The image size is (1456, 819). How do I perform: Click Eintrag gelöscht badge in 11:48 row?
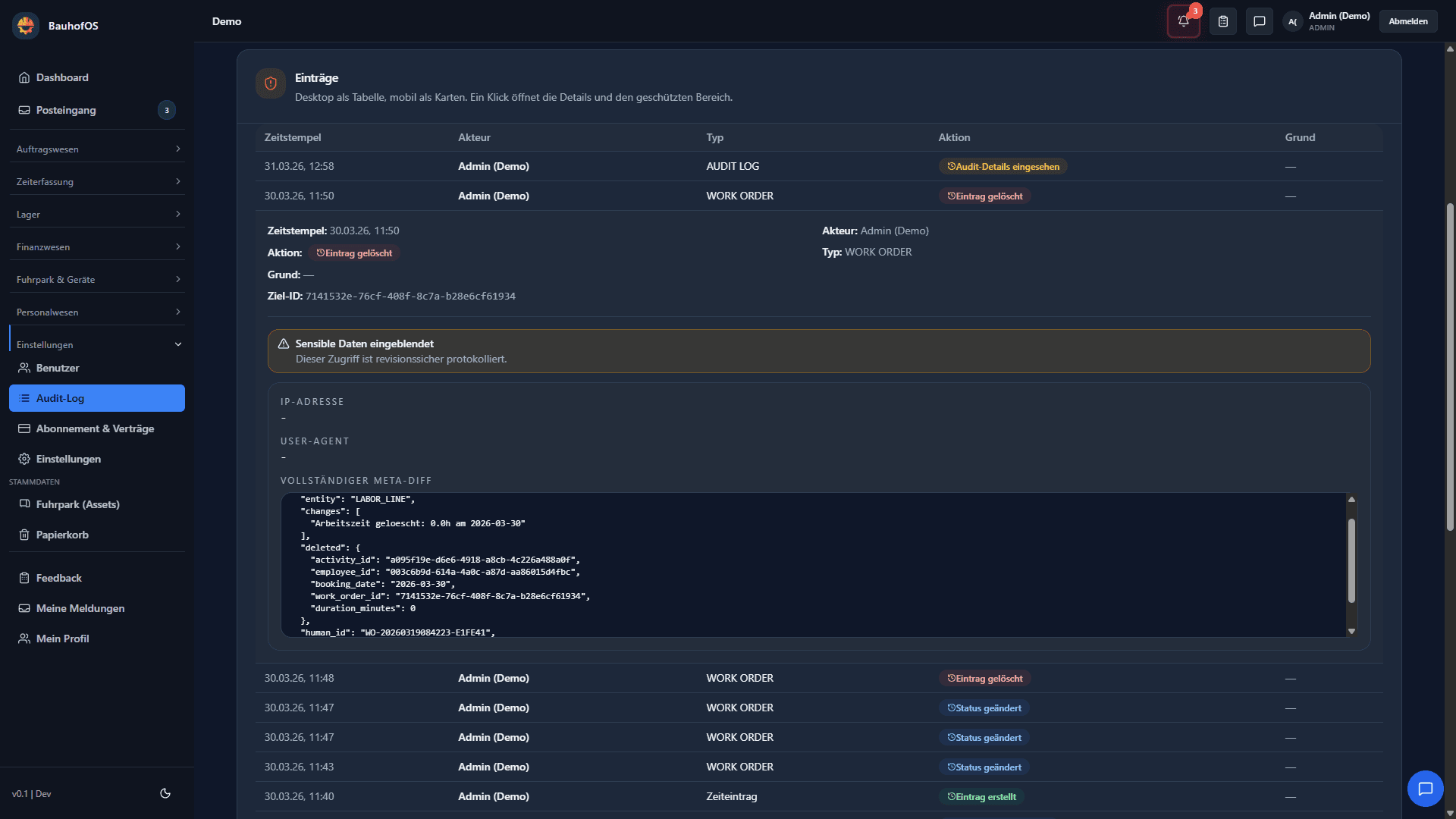pyautogui.click(x=984, y=678)
